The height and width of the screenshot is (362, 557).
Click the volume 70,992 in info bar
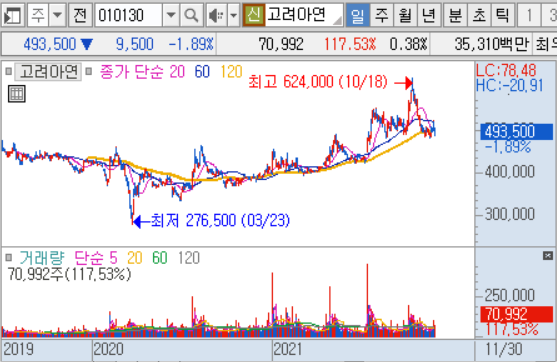281,44
